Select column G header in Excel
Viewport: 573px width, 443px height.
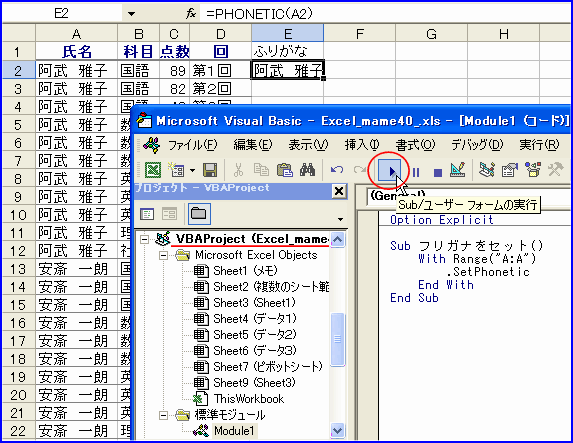coord(432,34)
